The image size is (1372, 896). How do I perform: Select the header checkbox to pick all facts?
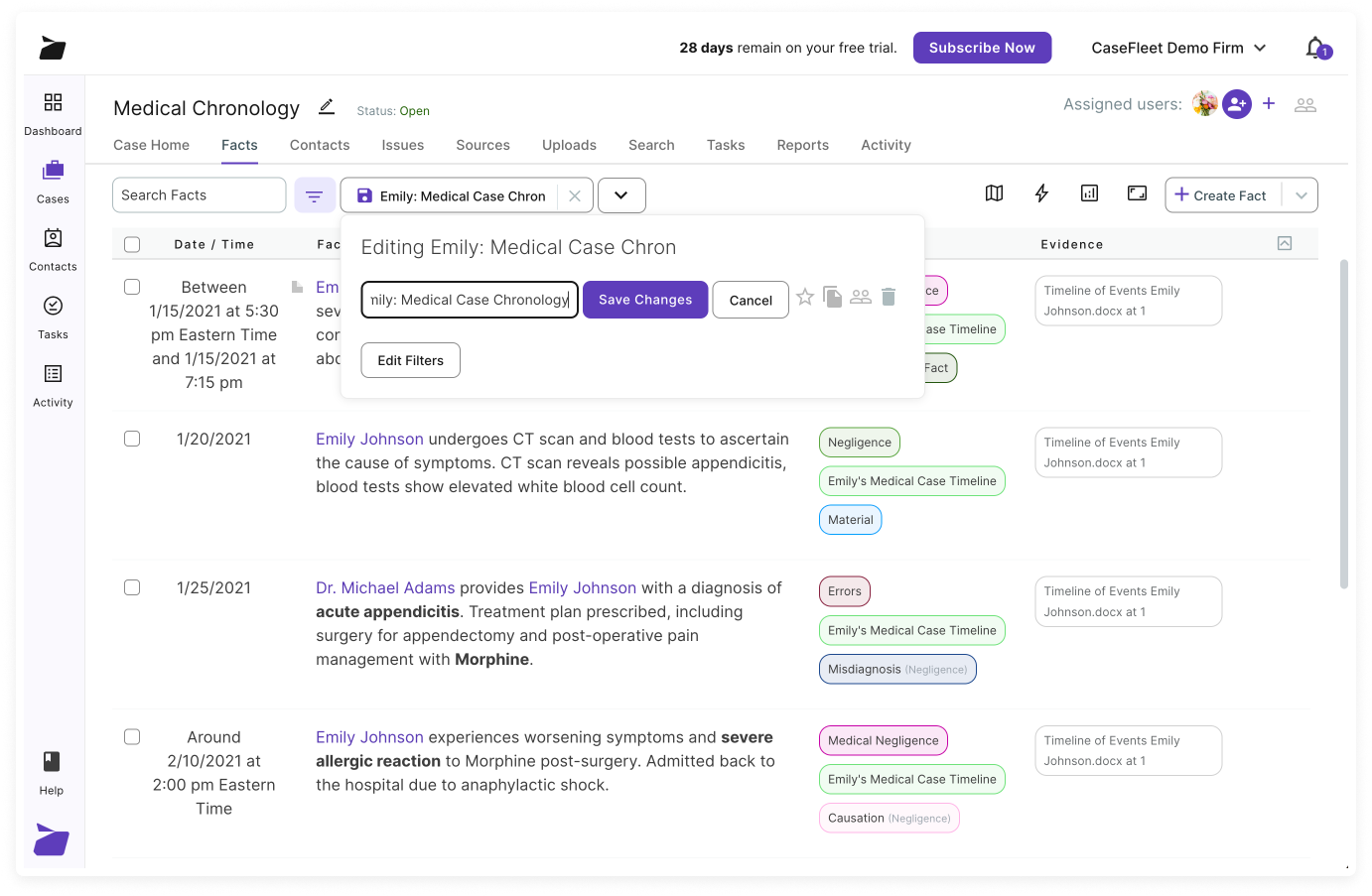(132, 243)
